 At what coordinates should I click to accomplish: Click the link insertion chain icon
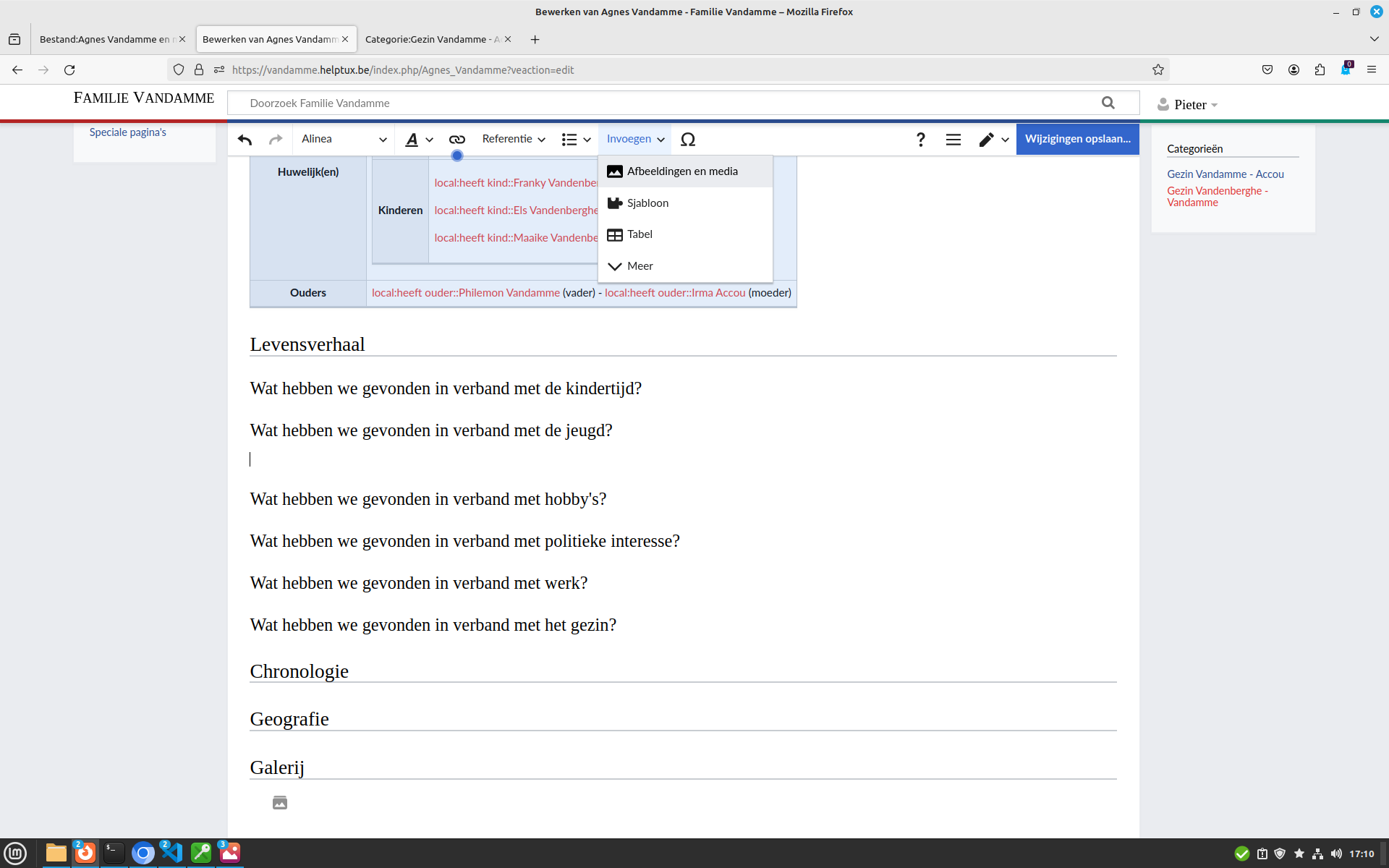pos(456,140)
